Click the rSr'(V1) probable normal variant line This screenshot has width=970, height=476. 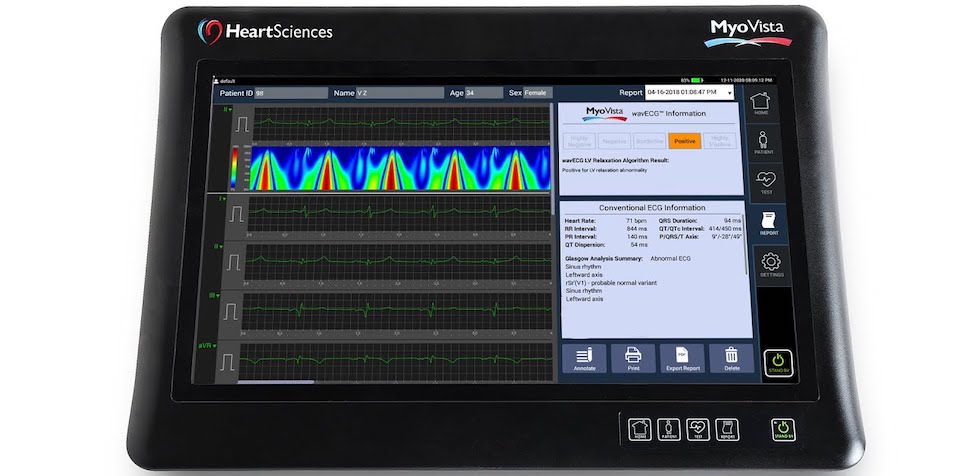click(611, 283)
